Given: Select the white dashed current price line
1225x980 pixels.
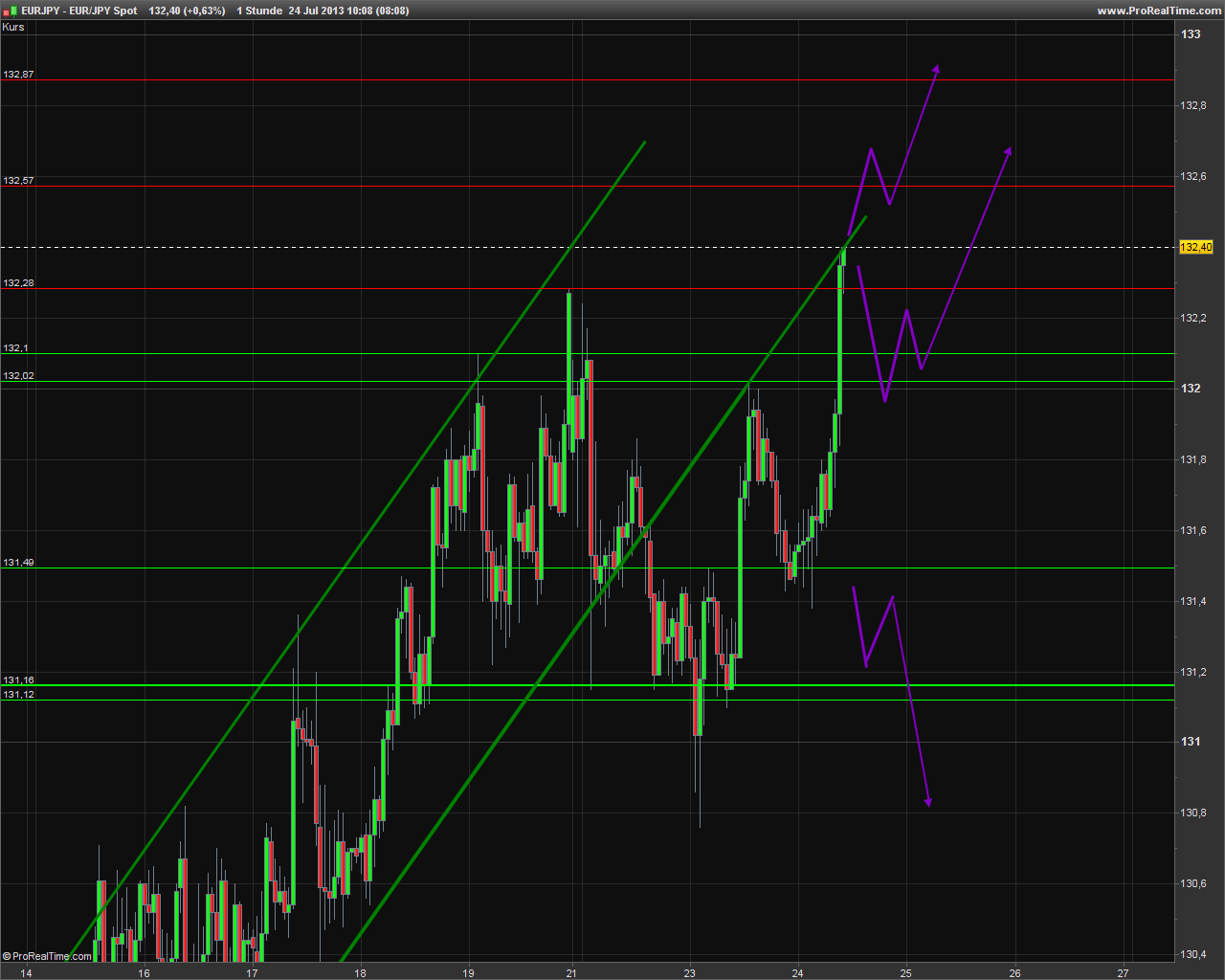Looking at the screenshot, I should pos(587,247).
